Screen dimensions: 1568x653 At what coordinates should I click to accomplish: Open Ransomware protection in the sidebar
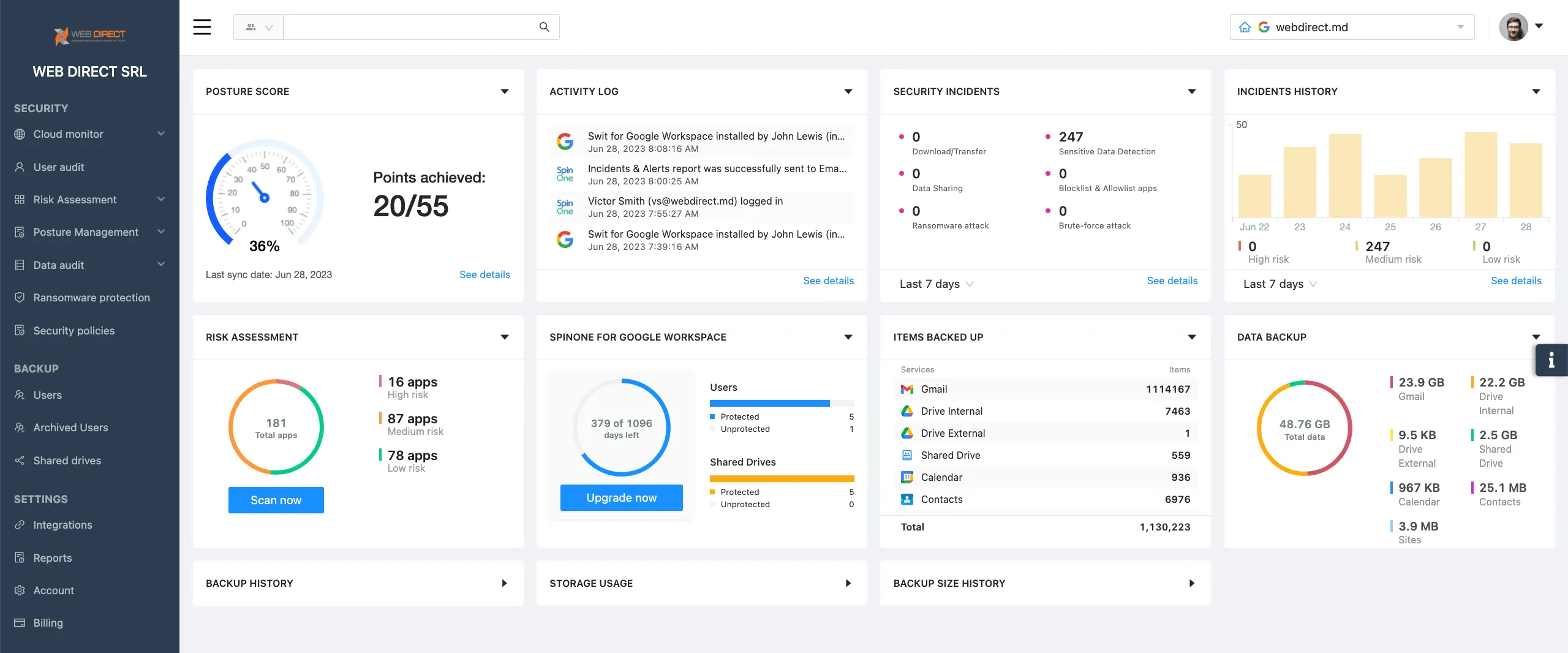pos(91,298)
